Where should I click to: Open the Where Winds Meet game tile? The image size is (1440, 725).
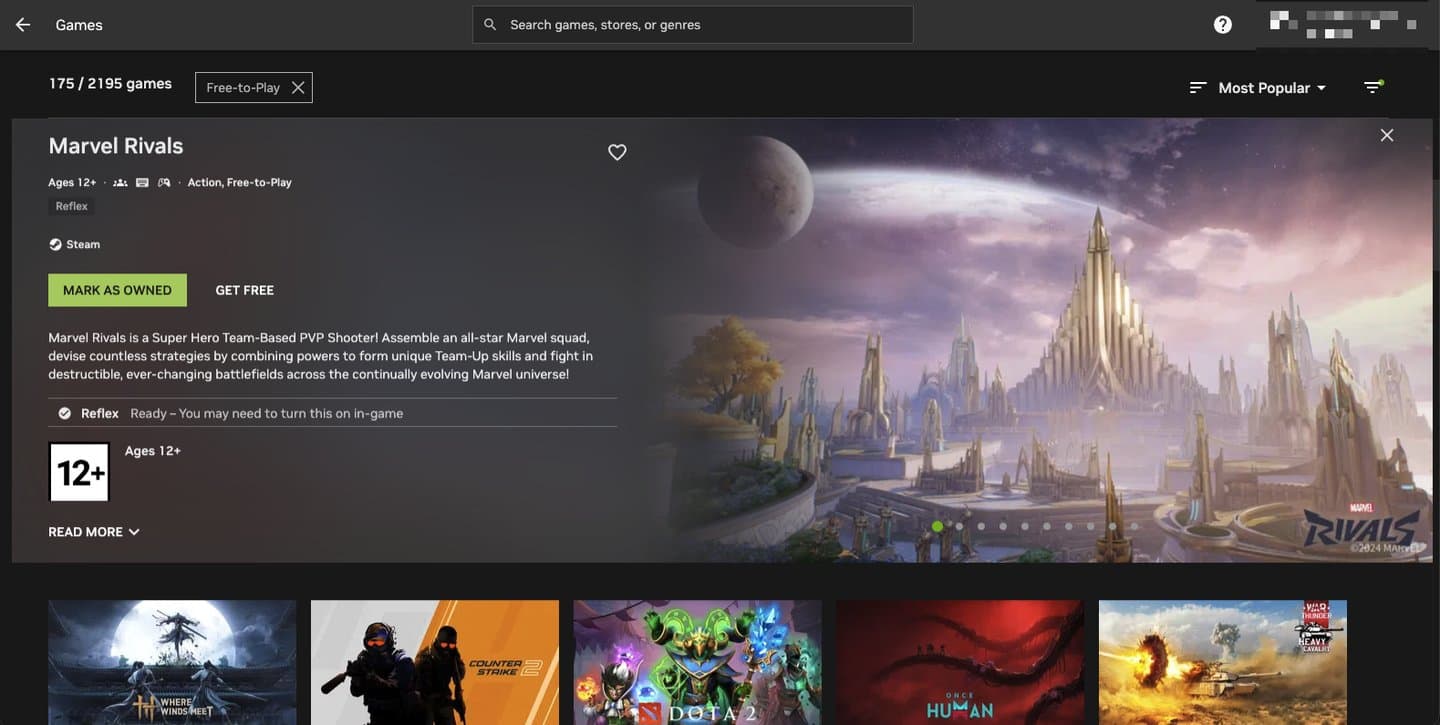(x=172, y=662)
